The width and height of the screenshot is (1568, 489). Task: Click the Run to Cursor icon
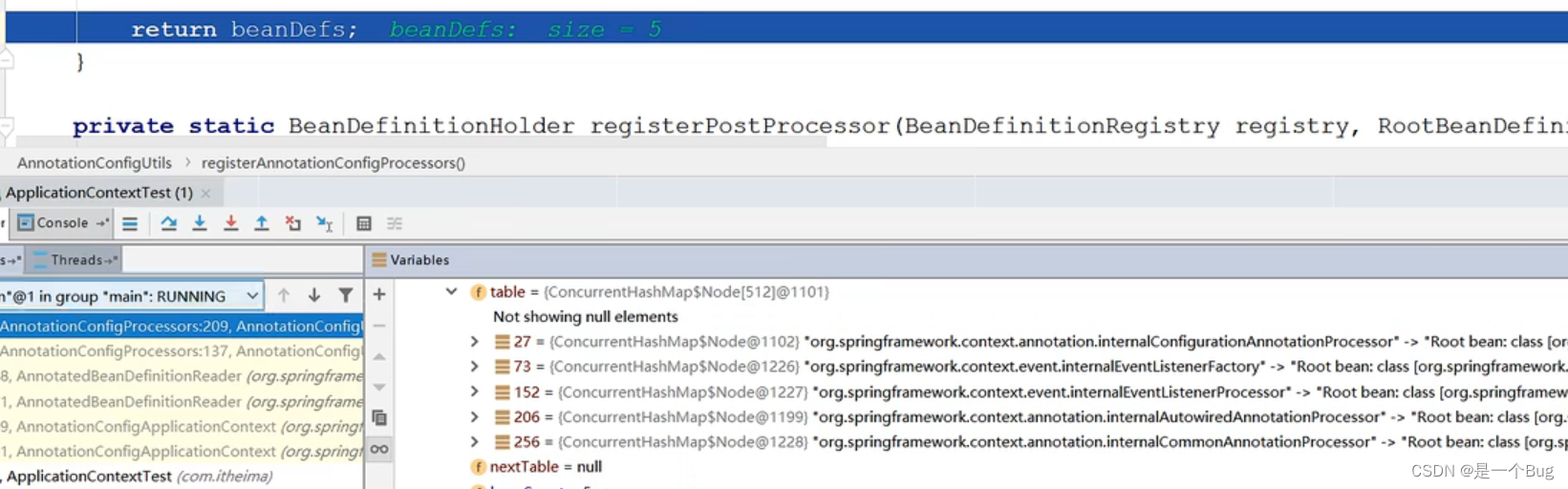pyautogui.click(x=324, y=223)
